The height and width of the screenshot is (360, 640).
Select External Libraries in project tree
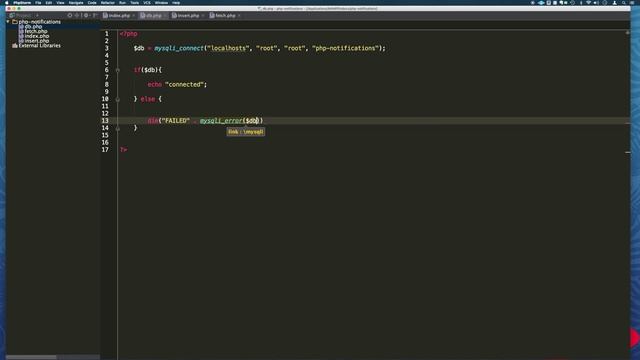click(x=40, y=46)
